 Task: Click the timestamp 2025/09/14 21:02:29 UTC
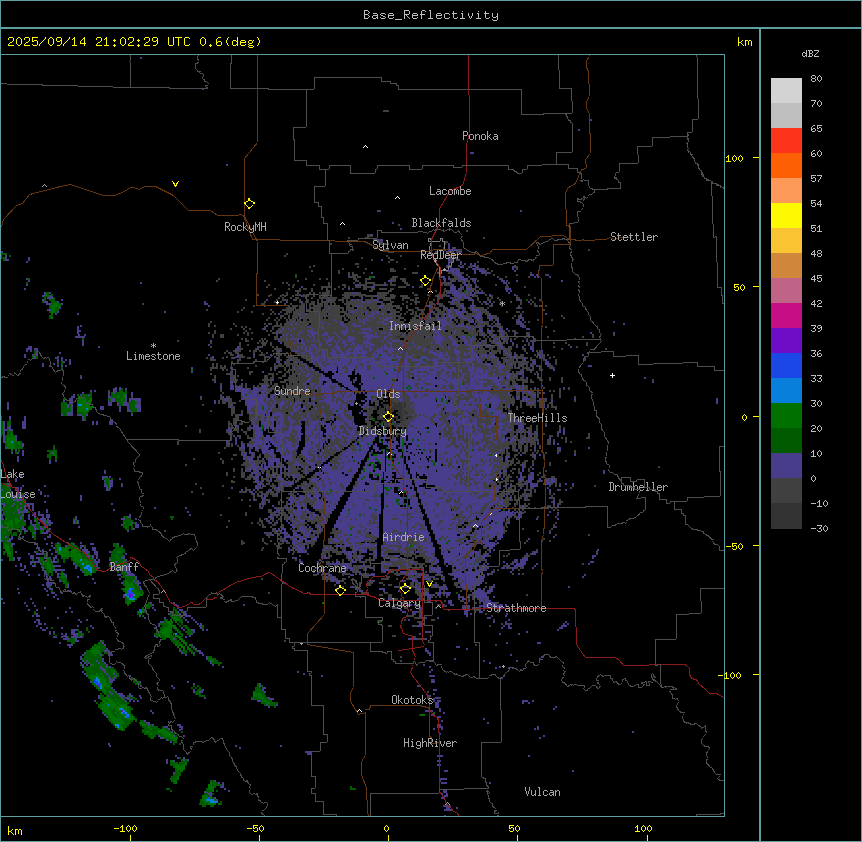pyautogui.click(x=99, y=42)
